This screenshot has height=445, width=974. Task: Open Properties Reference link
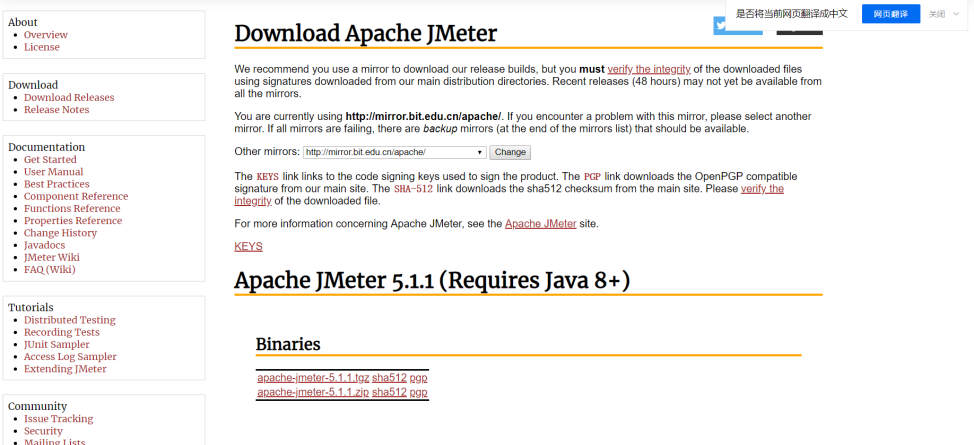(x=73, y=221)
